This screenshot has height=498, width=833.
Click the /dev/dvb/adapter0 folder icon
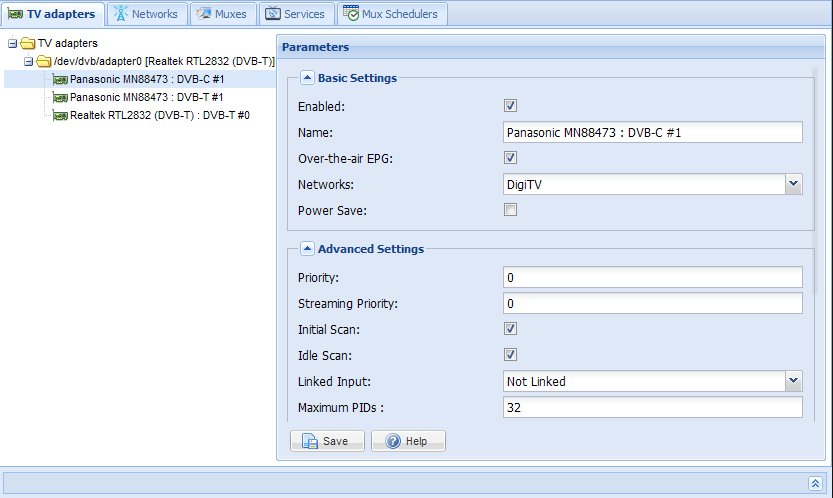point(44,61)
